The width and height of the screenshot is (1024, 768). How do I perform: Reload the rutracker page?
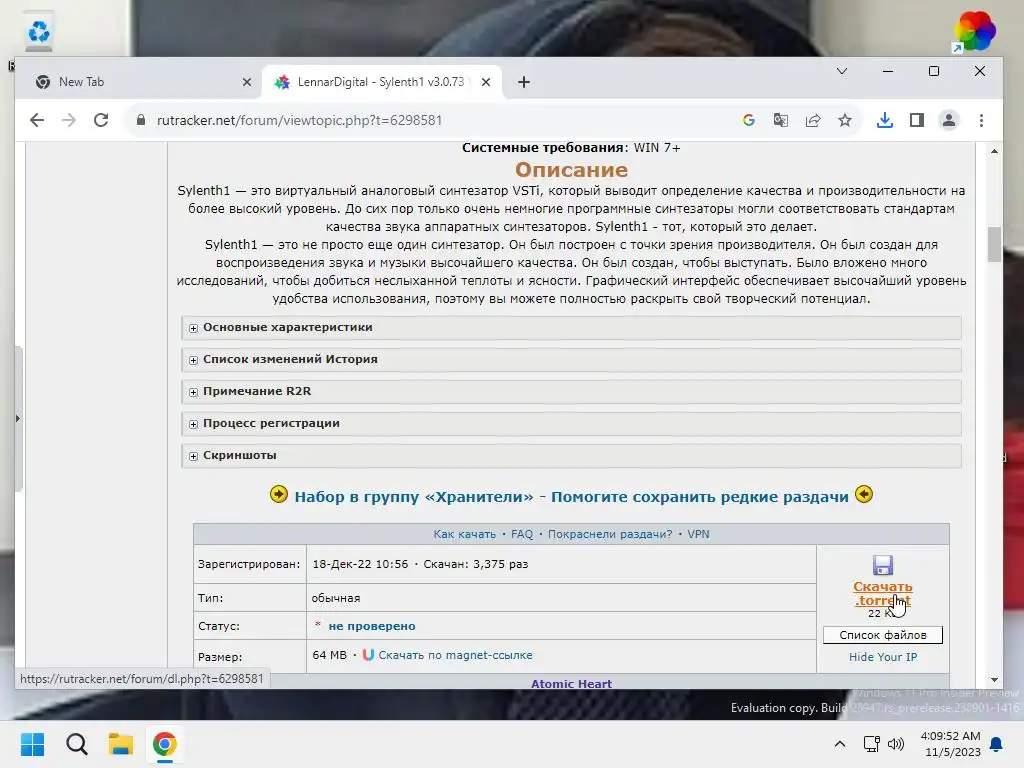101,120
